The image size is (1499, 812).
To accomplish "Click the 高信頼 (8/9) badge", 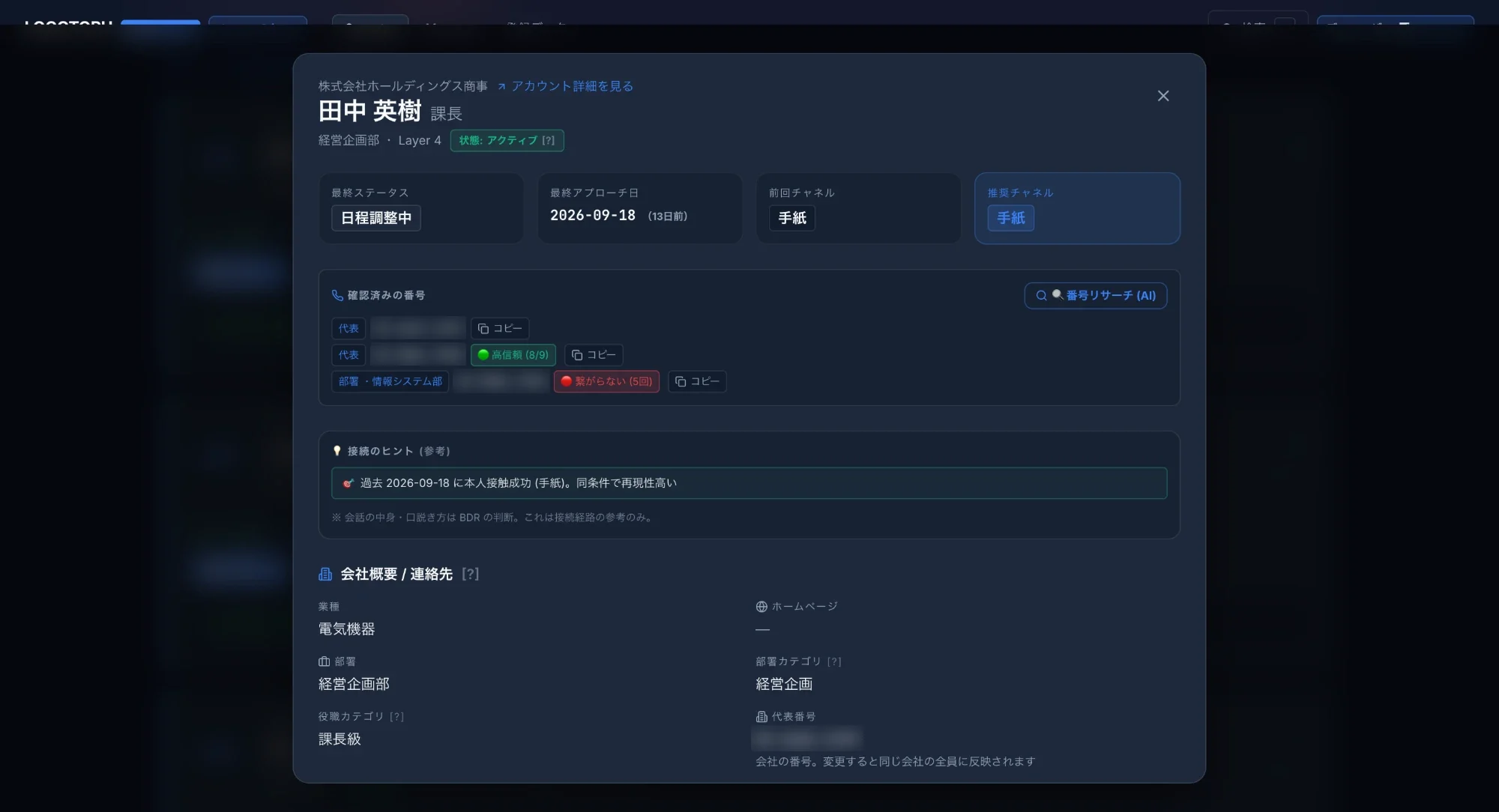I will point(513,355).
